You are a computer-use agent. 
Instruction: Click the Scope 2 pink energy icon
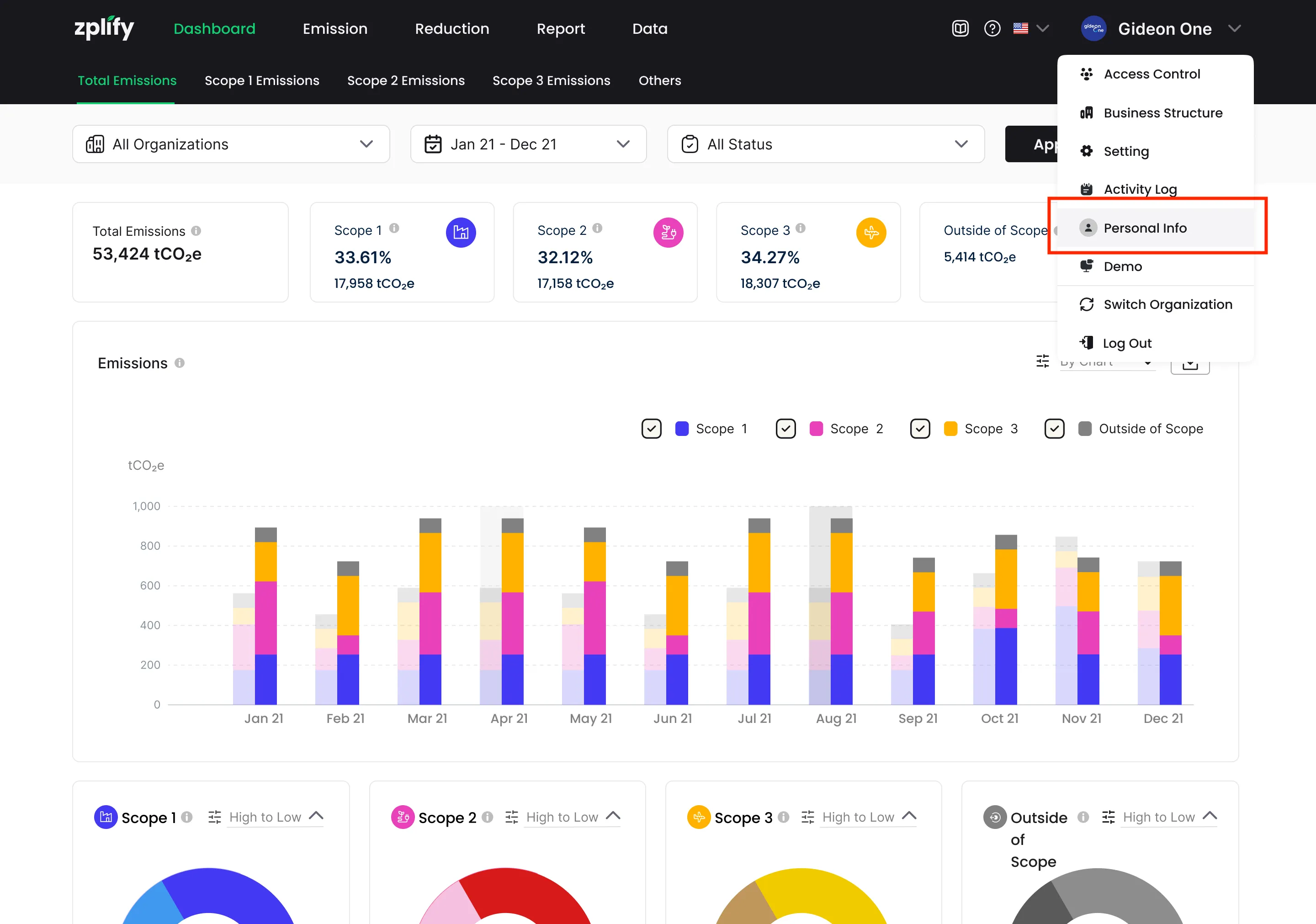pos(669,233)
